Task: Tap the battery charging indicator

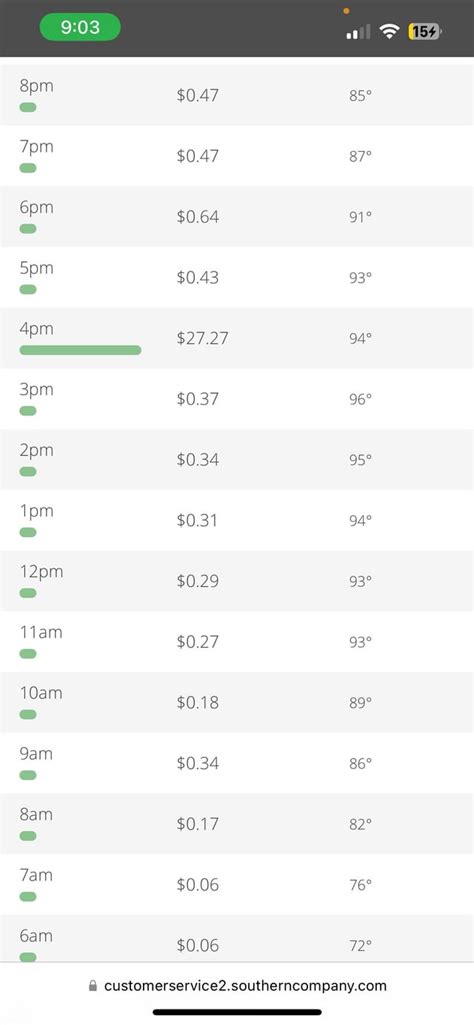Action: click(x=425, y=31)
